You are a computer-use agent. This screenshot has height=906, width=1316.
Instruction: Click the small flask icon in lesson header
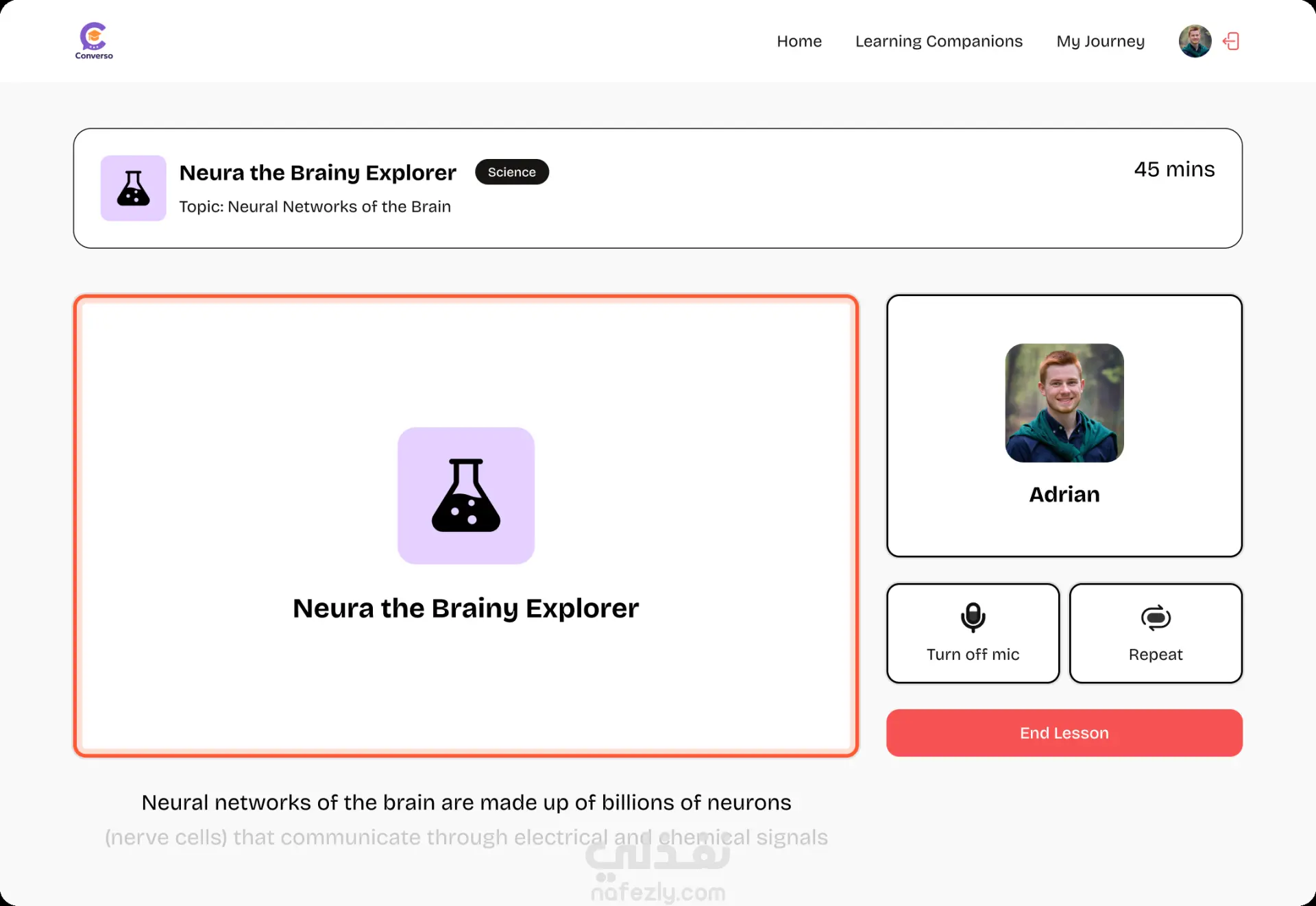(x=134, y=188)
